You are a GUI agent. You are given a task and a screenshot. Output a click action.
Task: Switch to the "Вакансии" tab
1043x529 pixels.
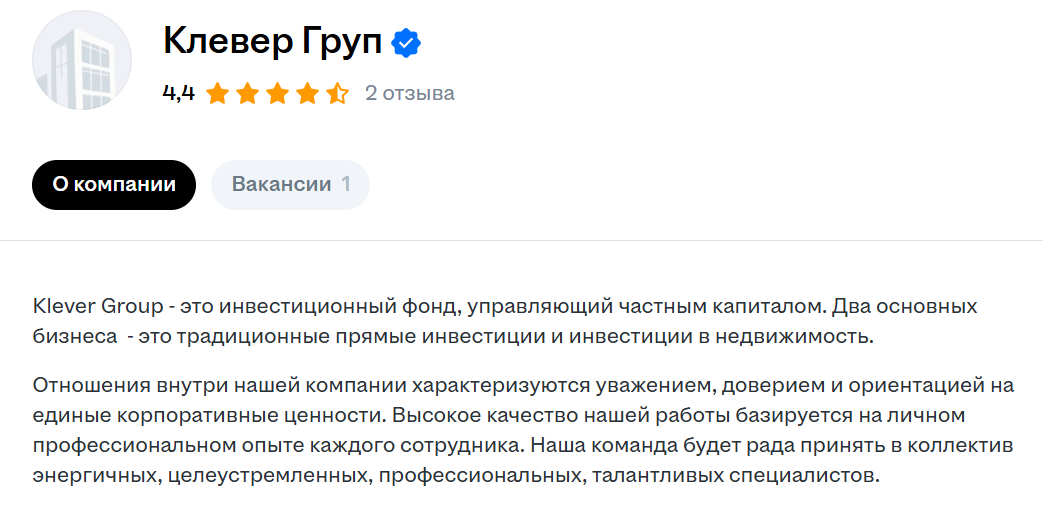click(x=281, y=185)
